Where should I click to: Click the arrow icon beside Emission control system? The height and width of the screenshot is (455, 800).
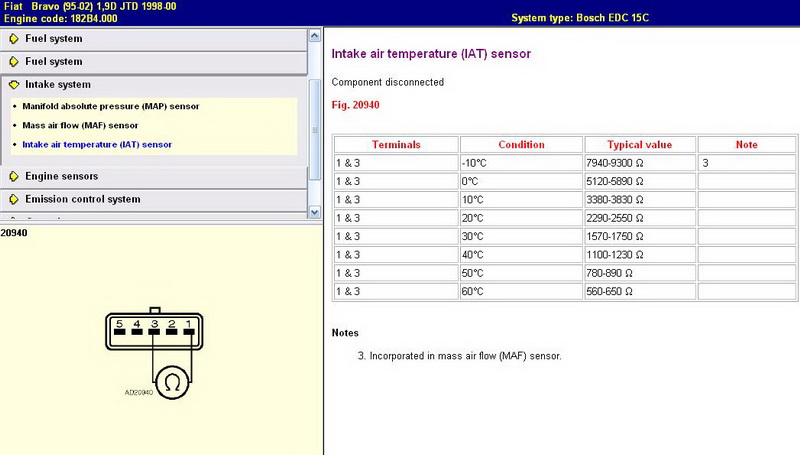pos(14,200)
